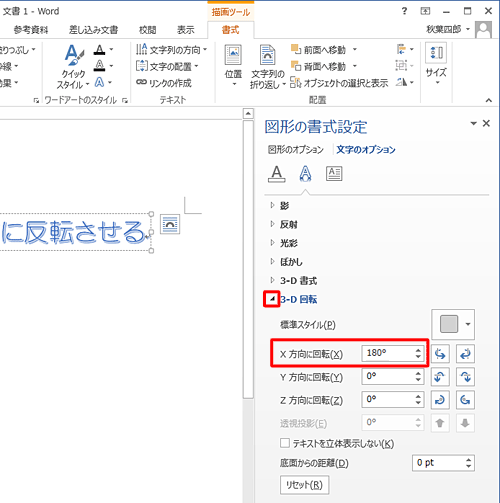Click the document scroll up arrow
500x503 pixels.
click(248, 113)
